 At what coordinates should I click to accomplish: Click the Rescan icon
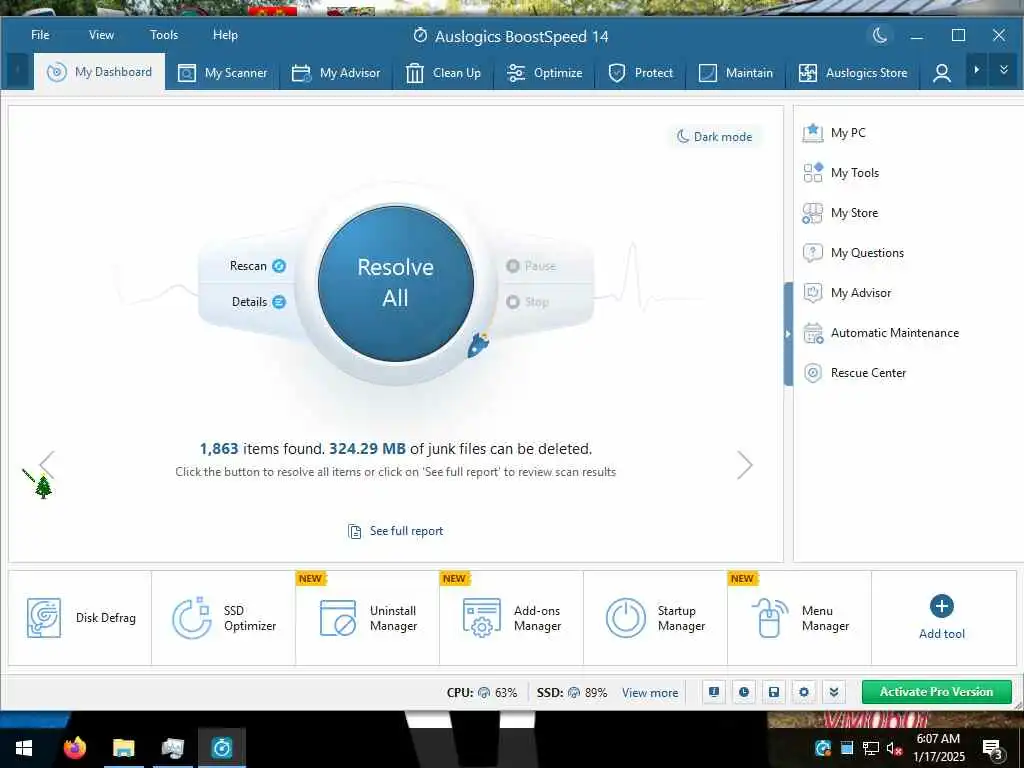click(x=279, y=266)
